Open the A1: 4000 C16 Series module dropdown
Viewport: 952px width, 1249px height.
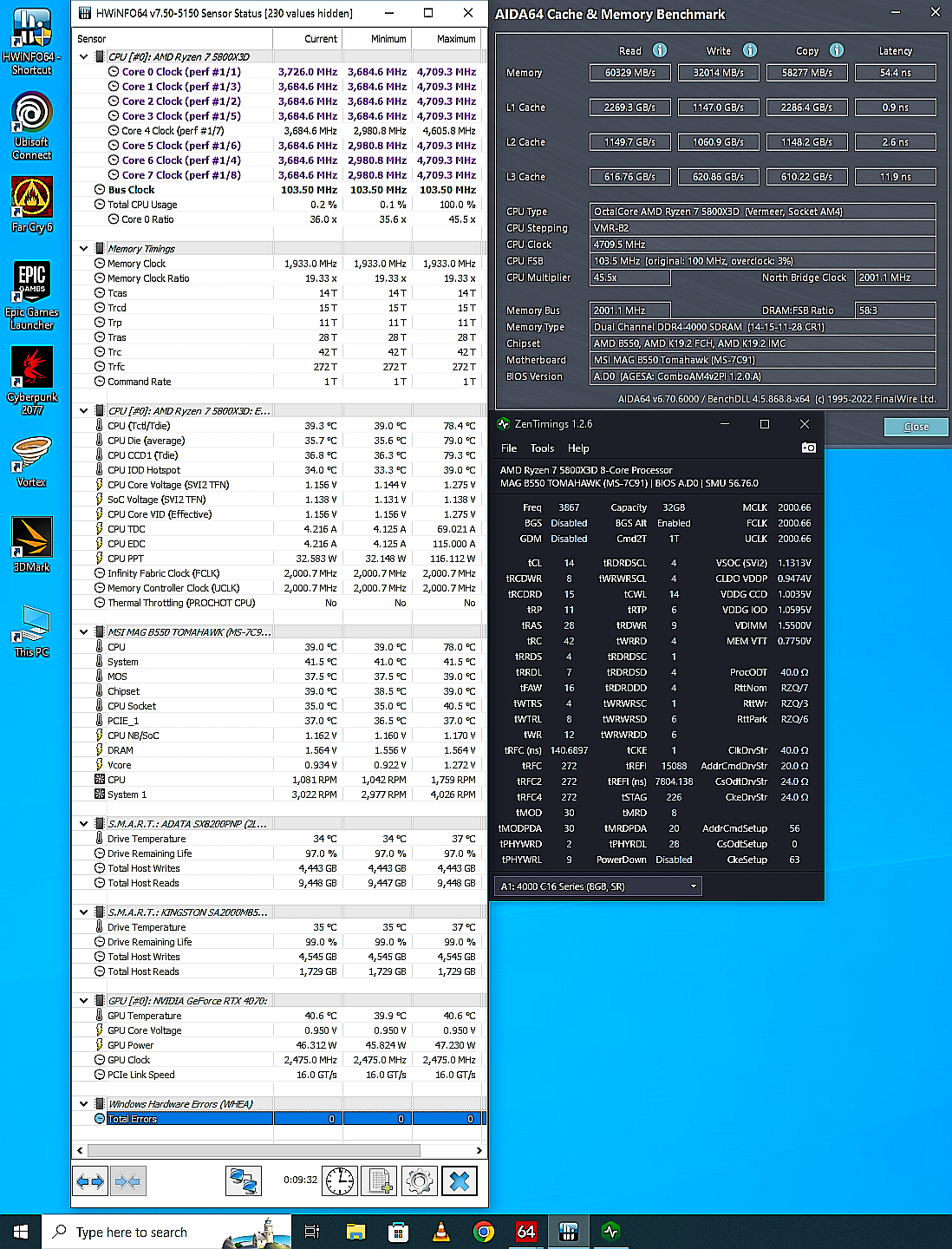click(598, 886)
